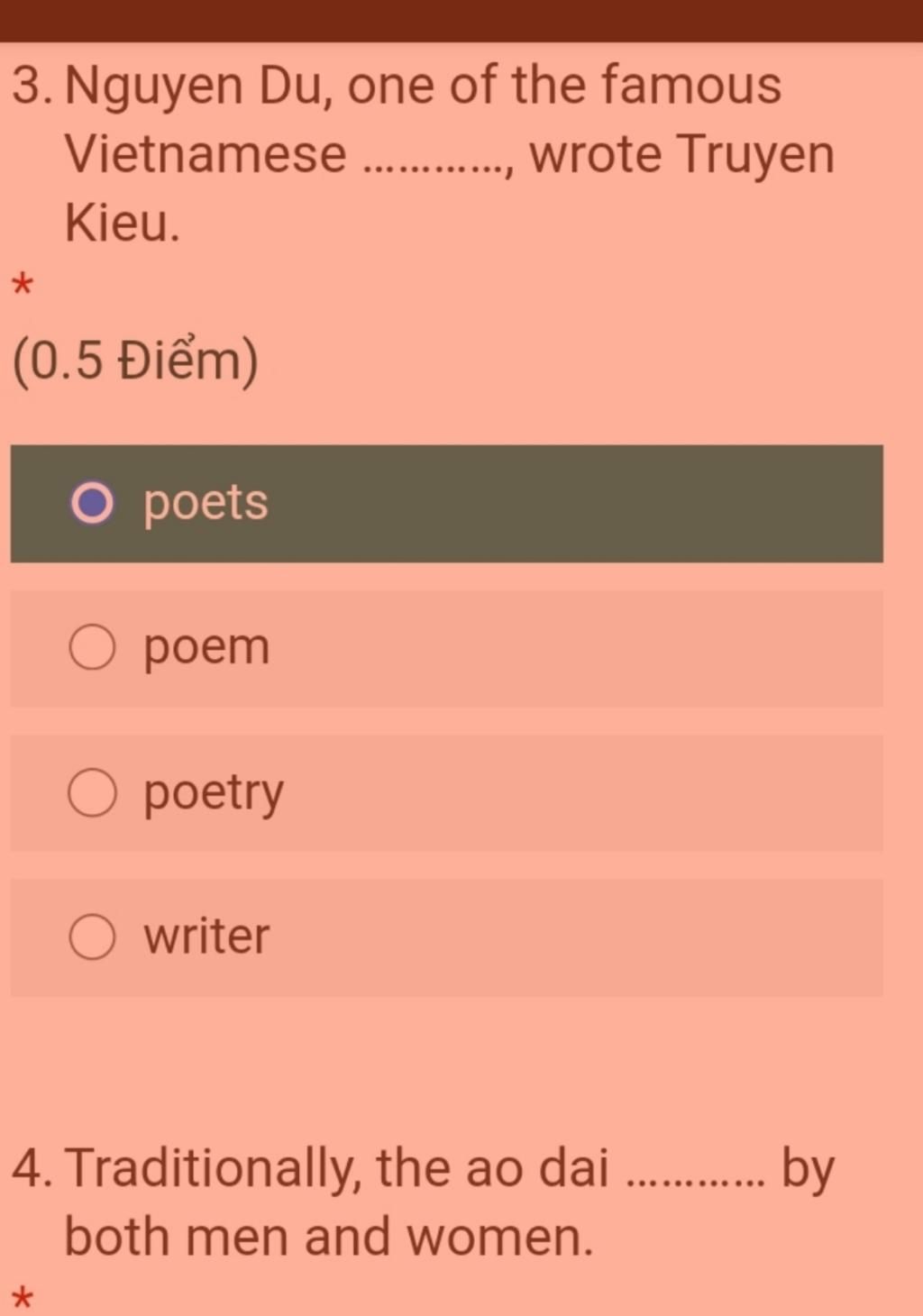Click the 'poem' answer label text
The height and width of the screenshot is (1316, 923).
point(206,648)
